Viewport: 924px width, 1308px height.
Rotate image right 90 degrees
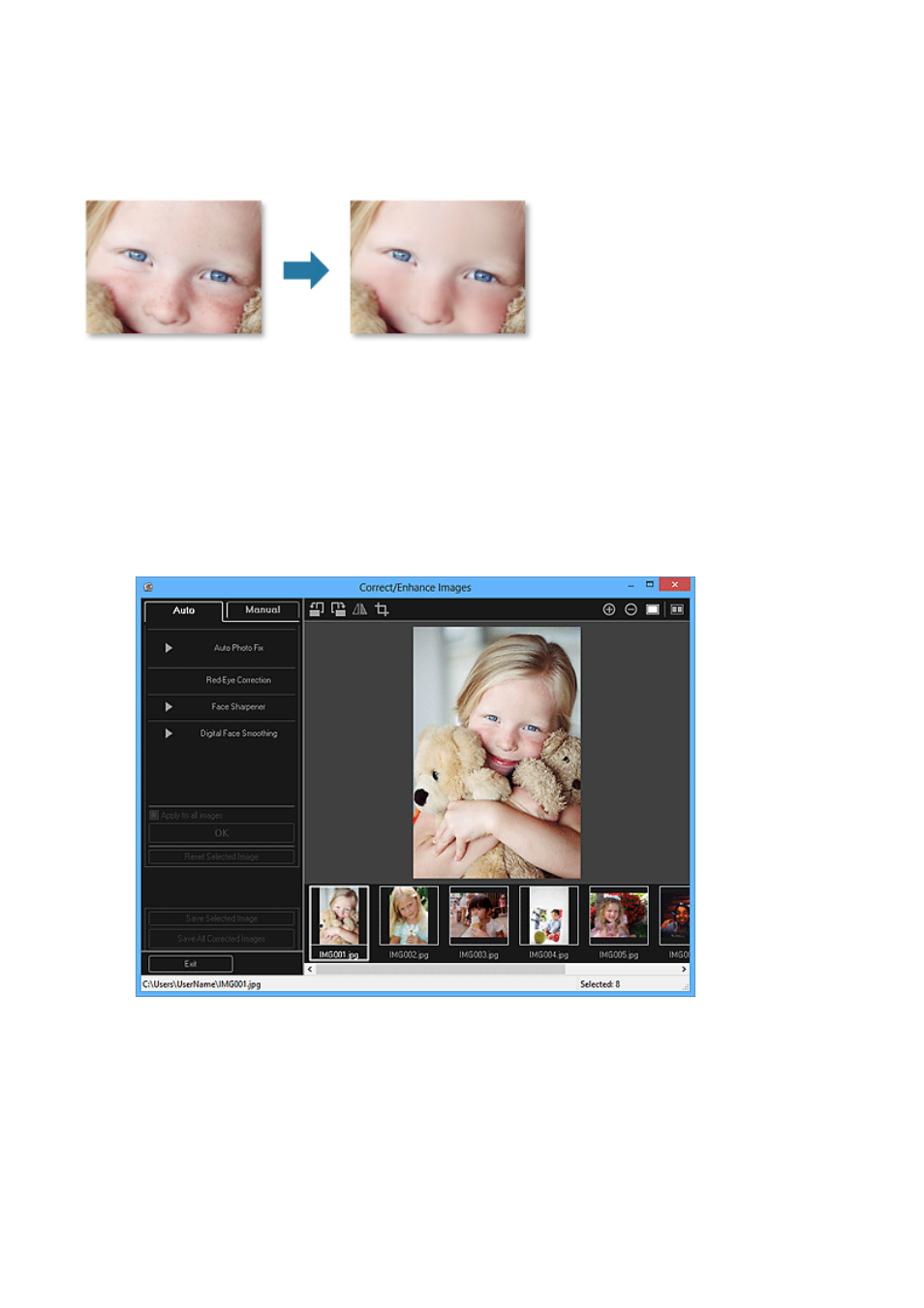click(338, 609)
